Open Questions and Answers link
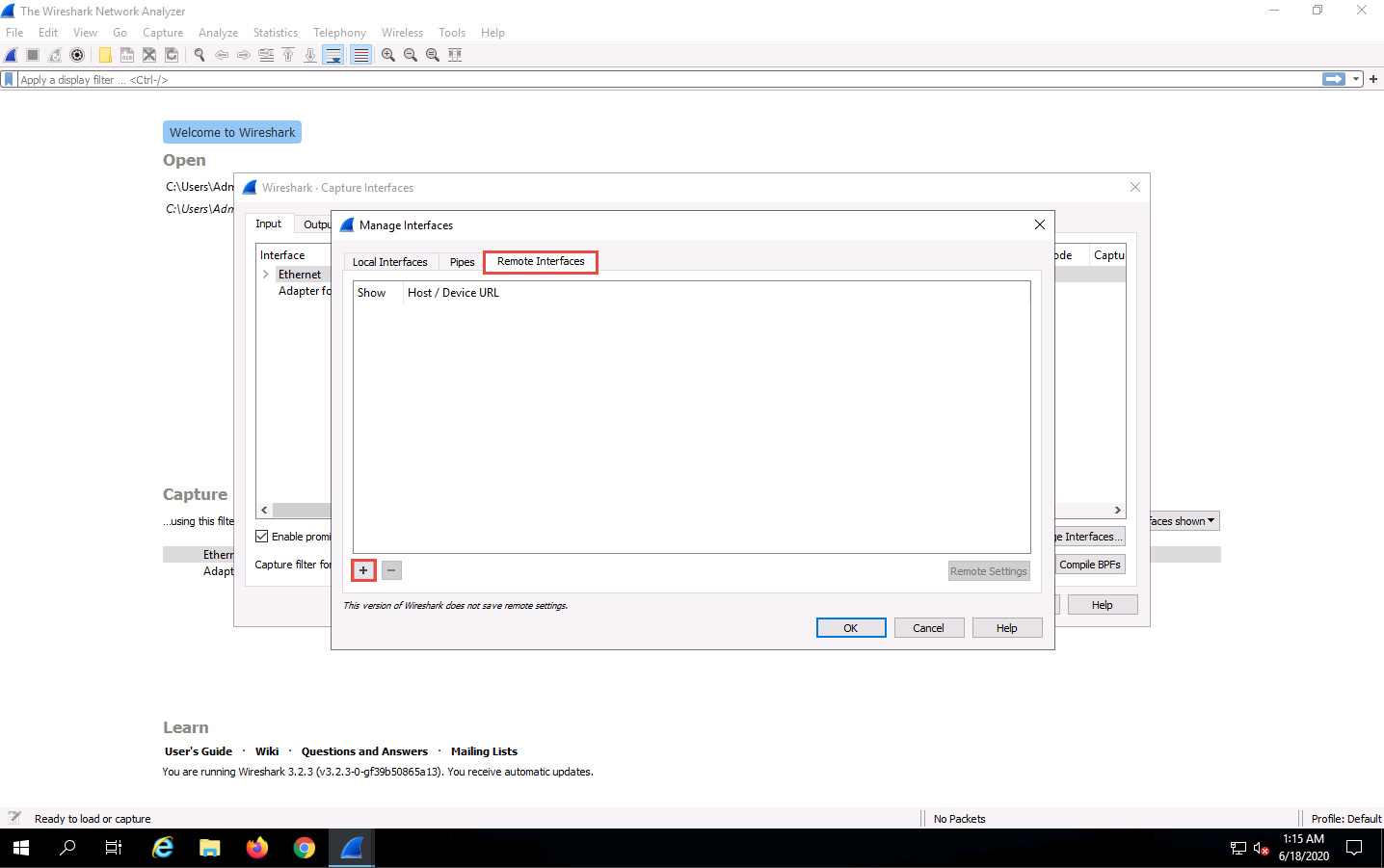This screenshot has height=868, width=1384. [x=364, y=751]
